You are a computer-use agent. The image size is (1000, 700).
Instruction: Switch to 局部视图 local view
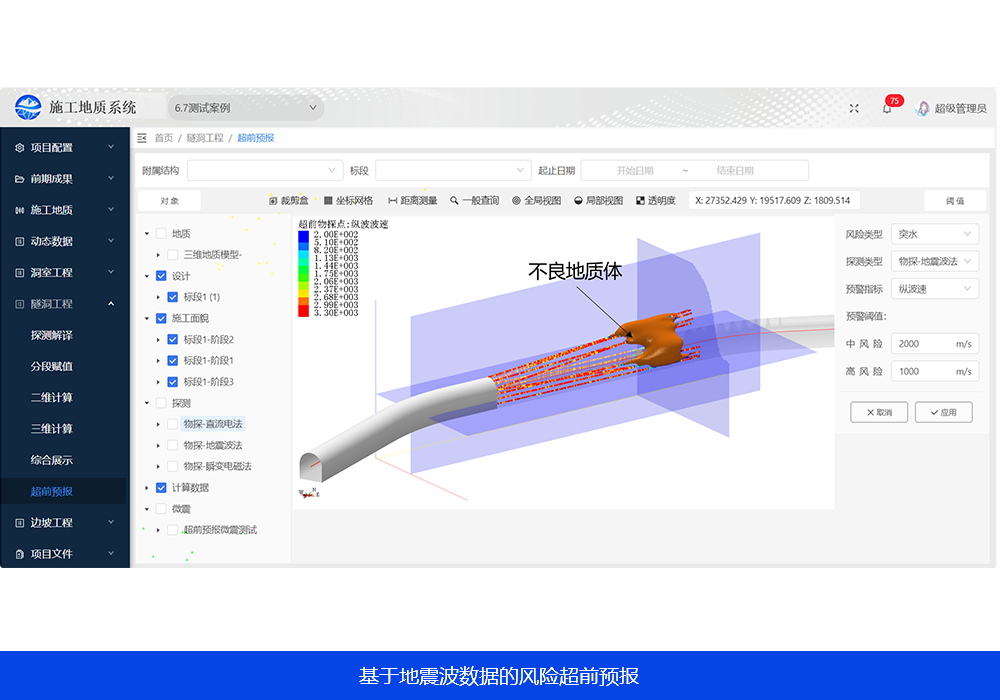tap(598, 201)
